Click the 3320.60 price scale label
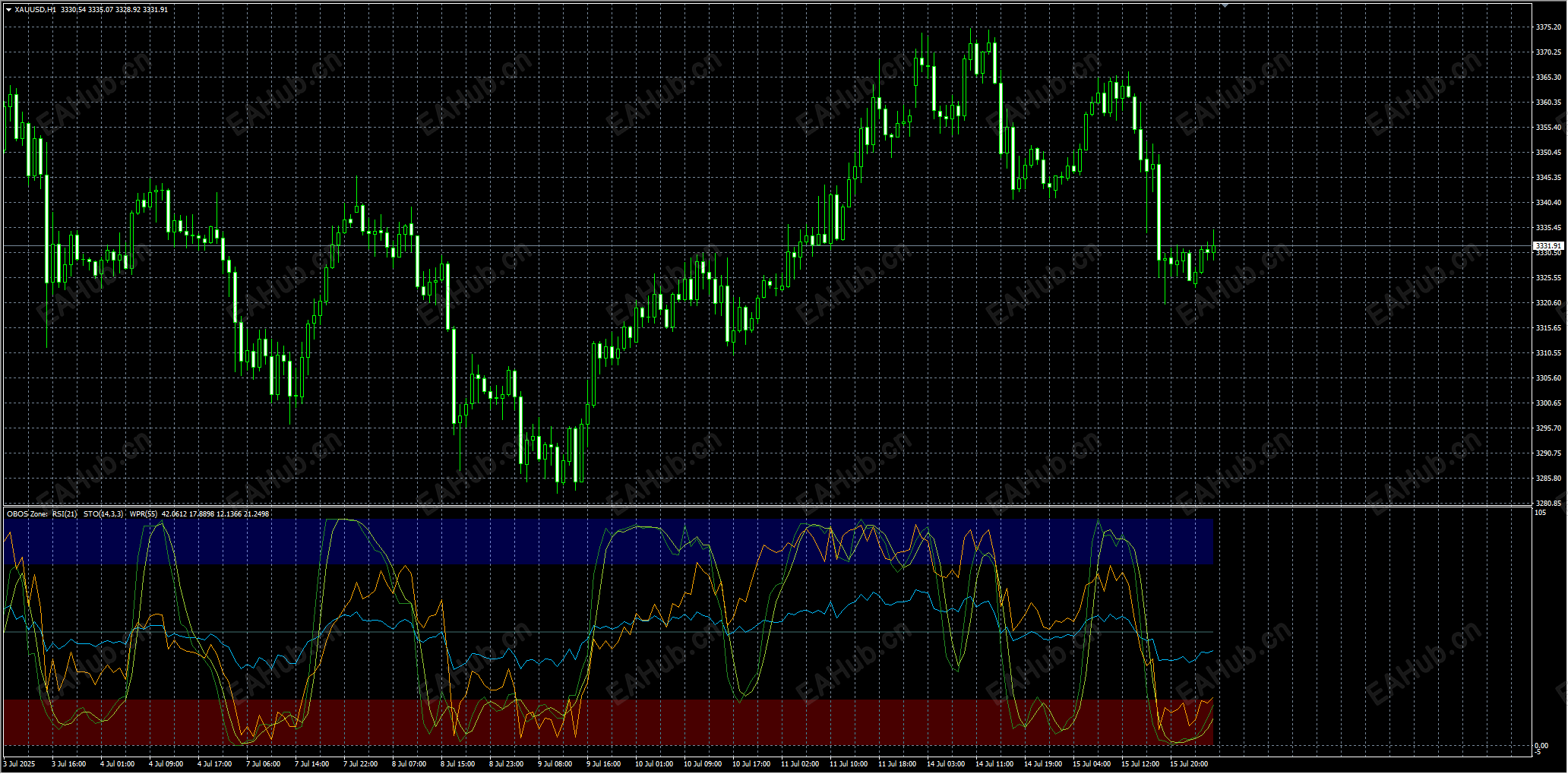The image size is (1568, 774). (1548, 303)
